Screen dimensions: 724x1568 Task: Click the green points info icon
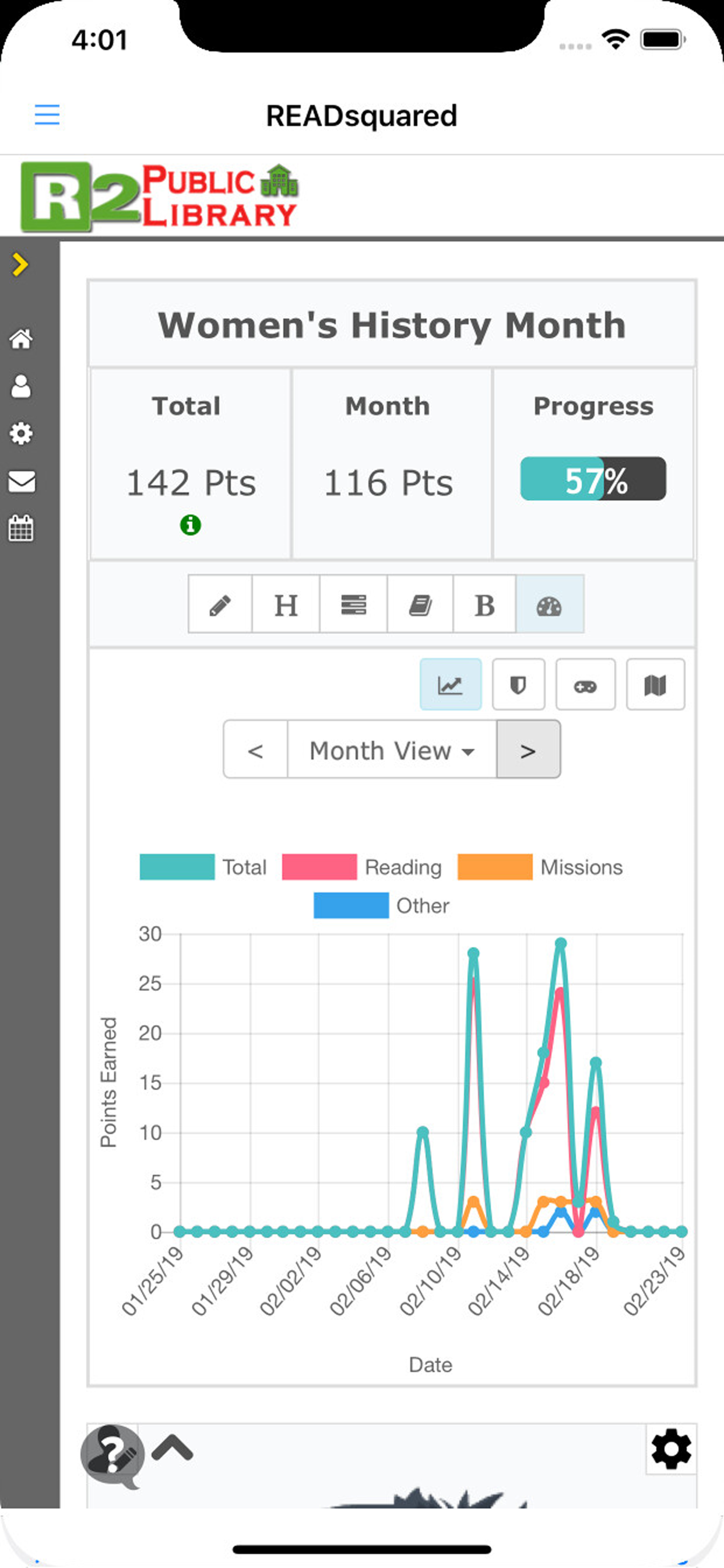pos(191,524)
